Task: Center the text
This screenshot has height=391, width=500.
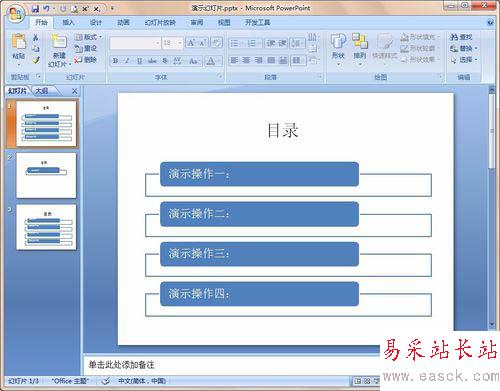Action: coord(246,60)
